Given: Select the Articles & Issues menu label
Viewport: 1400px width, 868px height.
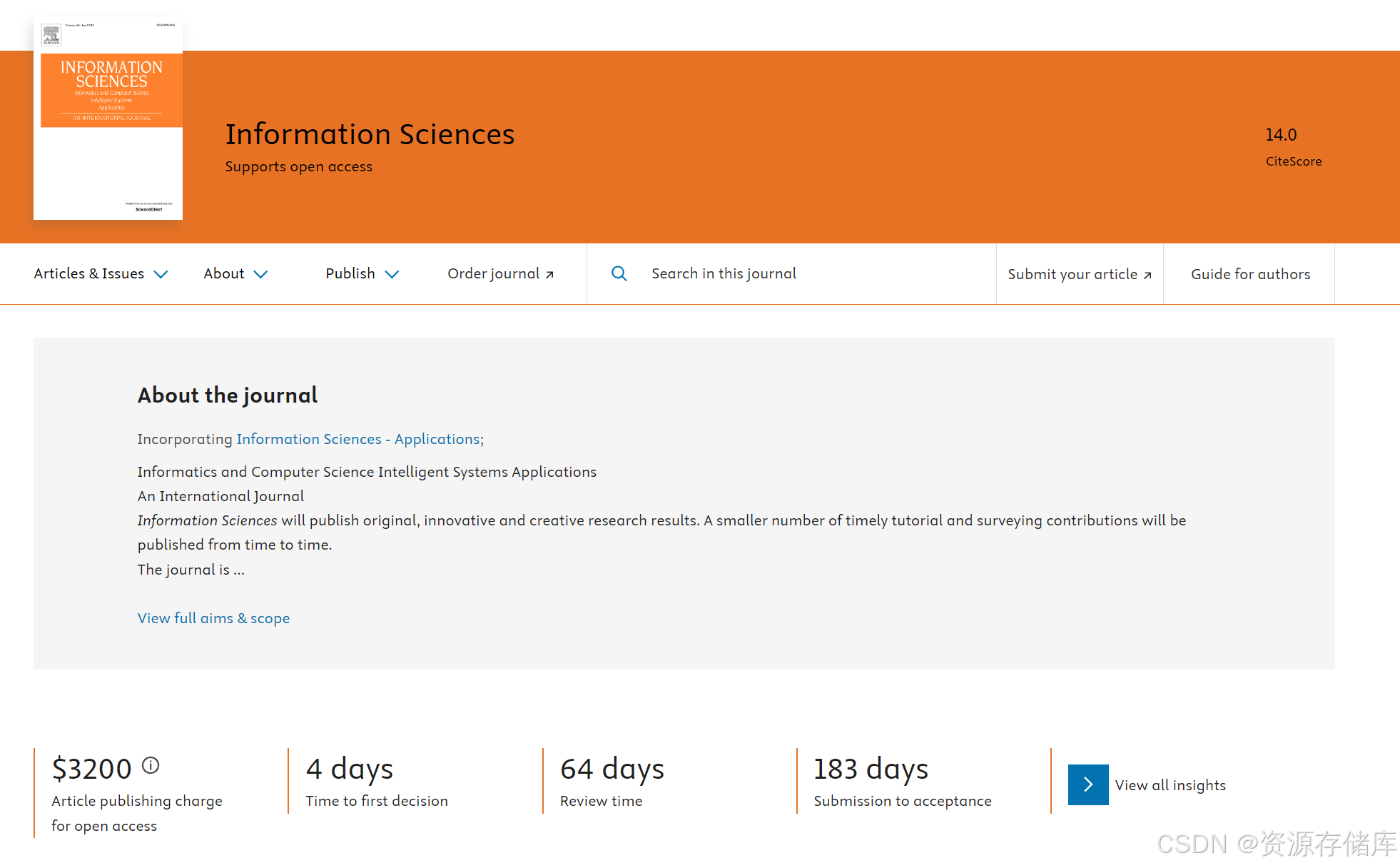Looking at the screenshot, I should pos(89,273).
